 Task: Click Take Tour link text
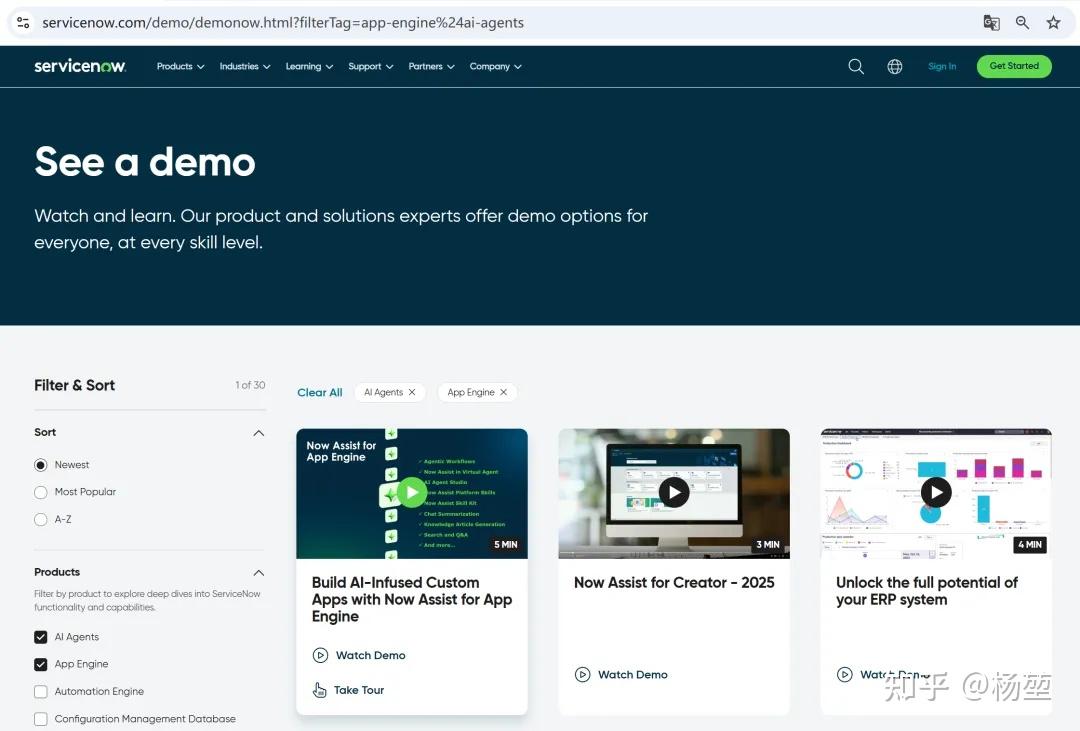tap(359, 690)
